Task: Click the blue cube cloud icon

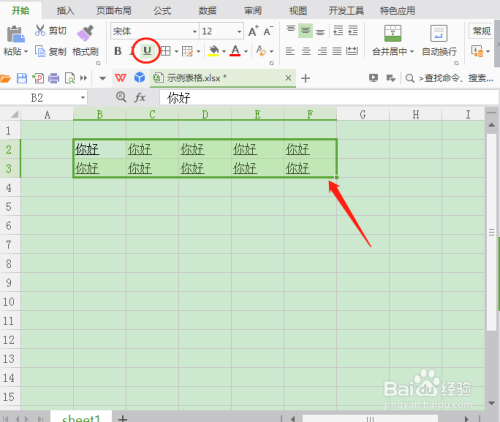Action: (x=140, y=78)
